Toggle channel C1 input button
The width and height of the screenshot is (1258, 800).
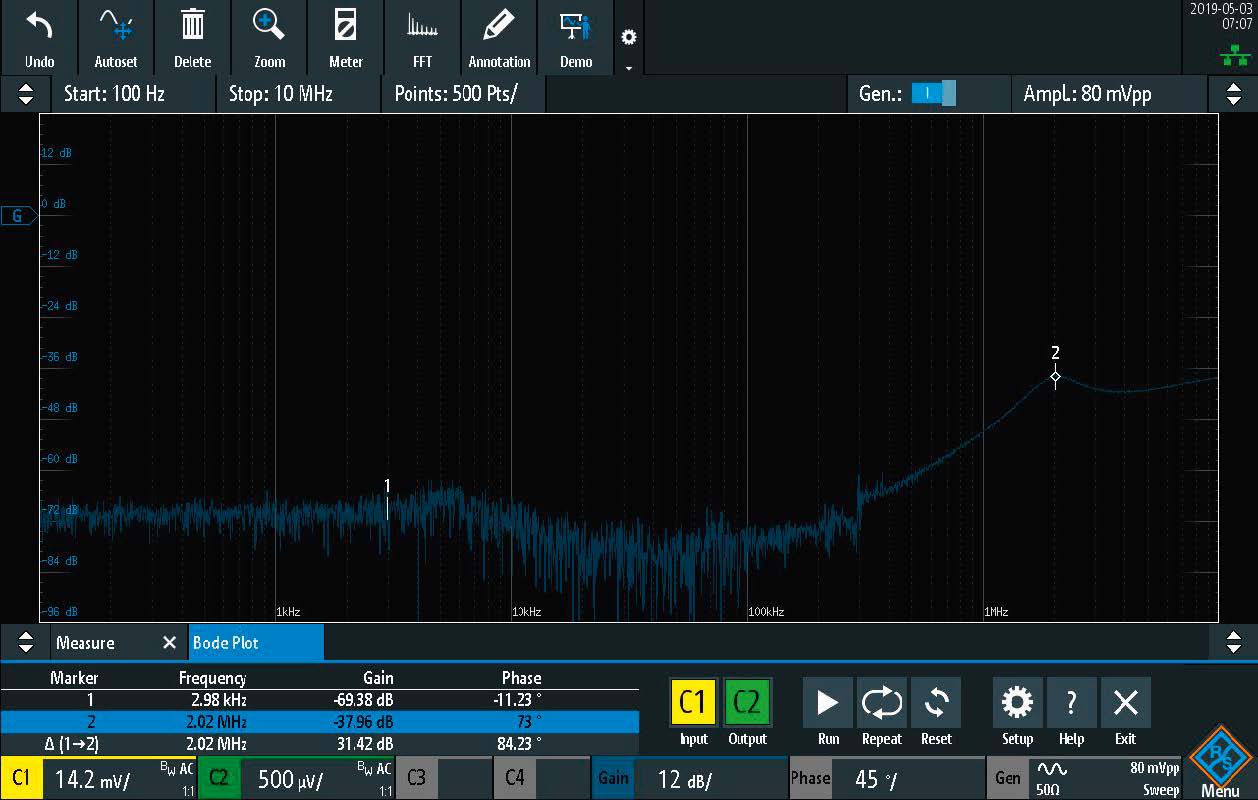pyautogui.click(x=693, y=703)
